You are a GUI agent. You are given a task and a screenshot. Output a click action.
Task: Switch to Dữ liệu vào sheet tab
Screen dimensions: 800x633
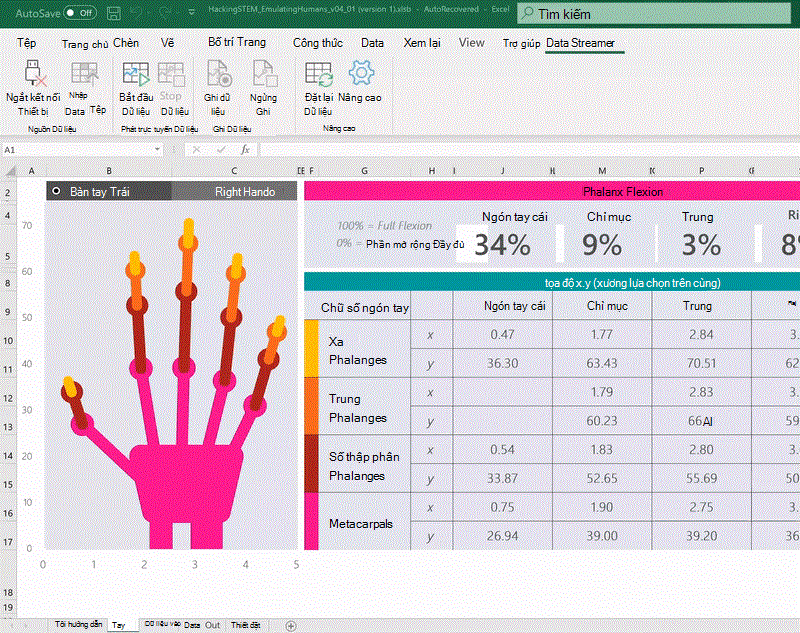tap(162, 624)
